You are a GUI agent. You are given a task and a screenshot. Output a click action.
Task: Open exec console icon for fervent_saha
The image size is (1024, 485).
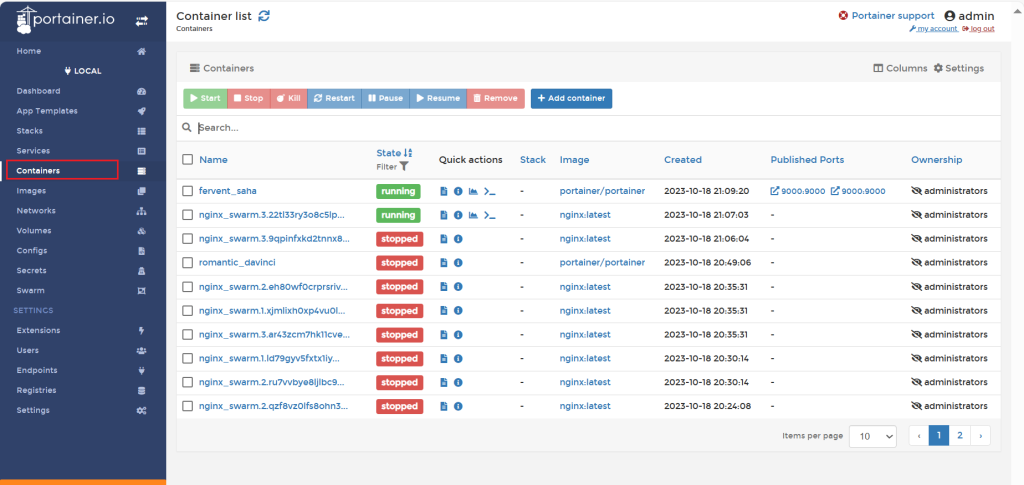pos(489,191)
